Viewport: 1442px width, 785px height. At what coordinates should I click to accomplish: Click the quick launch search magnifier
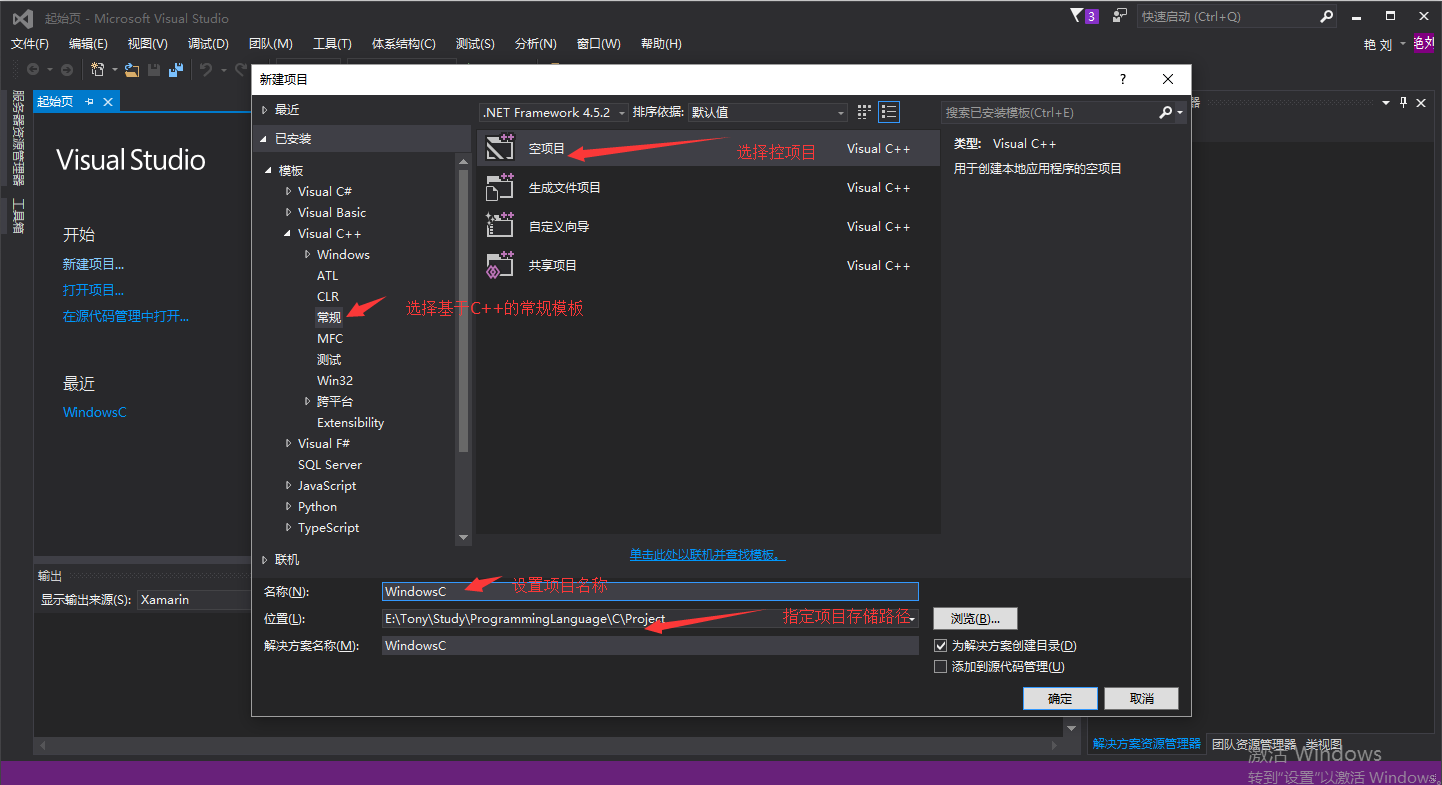pos(1326,16)
